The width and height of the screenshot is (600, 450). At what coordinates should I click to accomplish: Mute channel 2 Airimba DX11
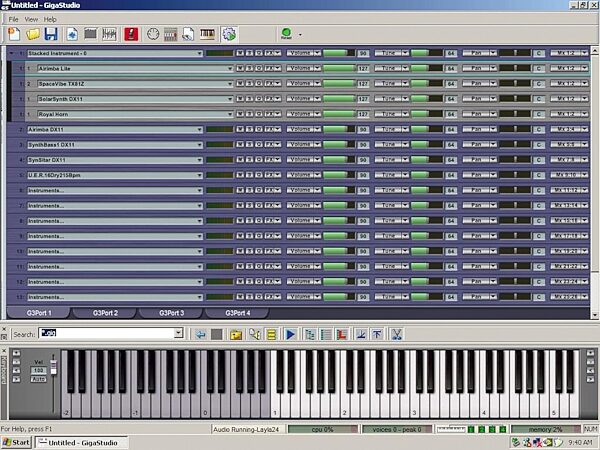tap(240, 129)
